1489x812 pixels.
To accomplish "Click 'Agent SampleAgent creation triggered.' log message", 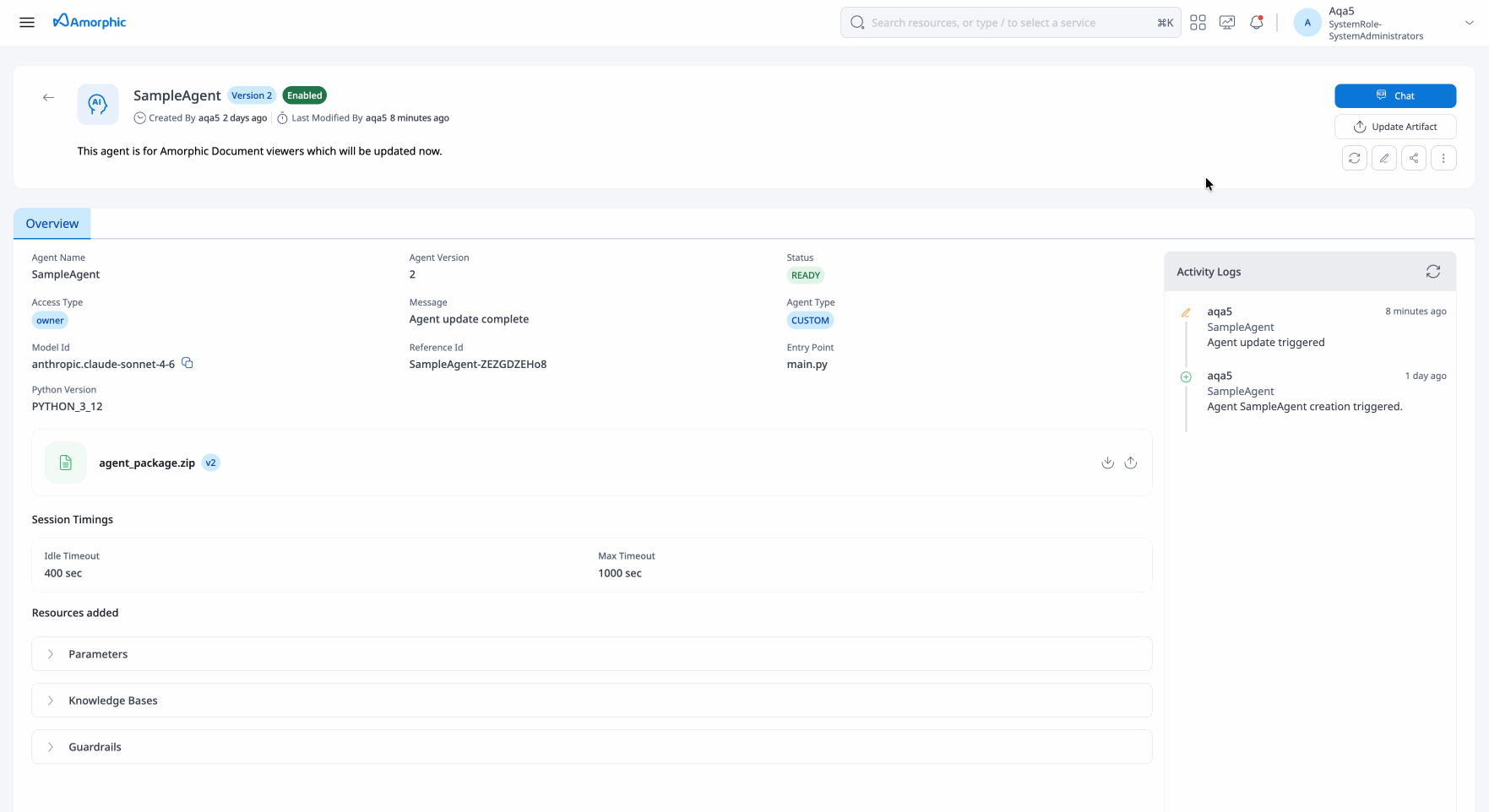I will (x=1305, y=407).
